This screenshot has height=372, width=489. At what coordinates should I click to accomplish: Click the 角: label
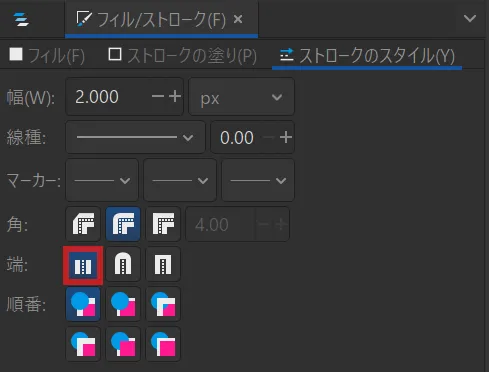tap(17, 225)
